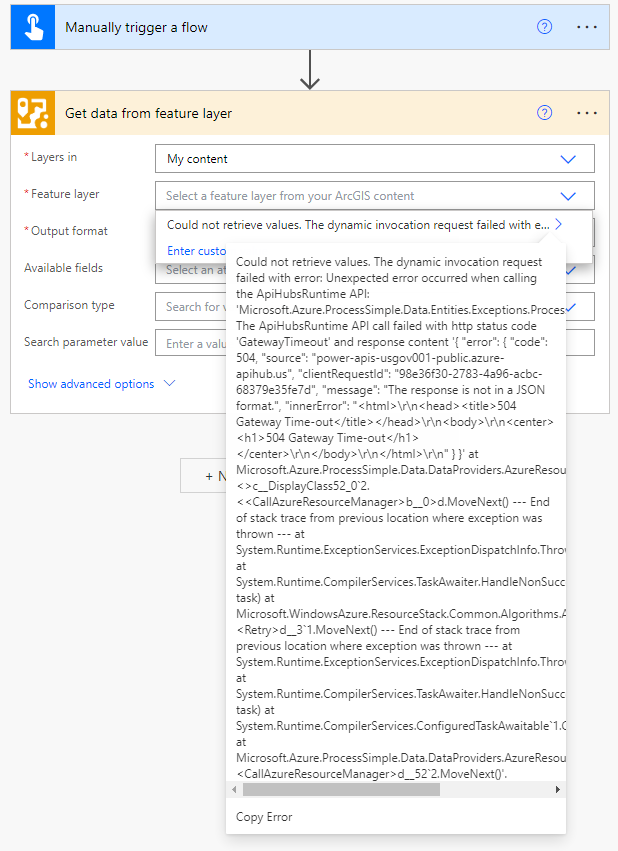Screen dimensions: 618x851
Task: Expand the Comparison type dropdown chevron
Action: 570,307
